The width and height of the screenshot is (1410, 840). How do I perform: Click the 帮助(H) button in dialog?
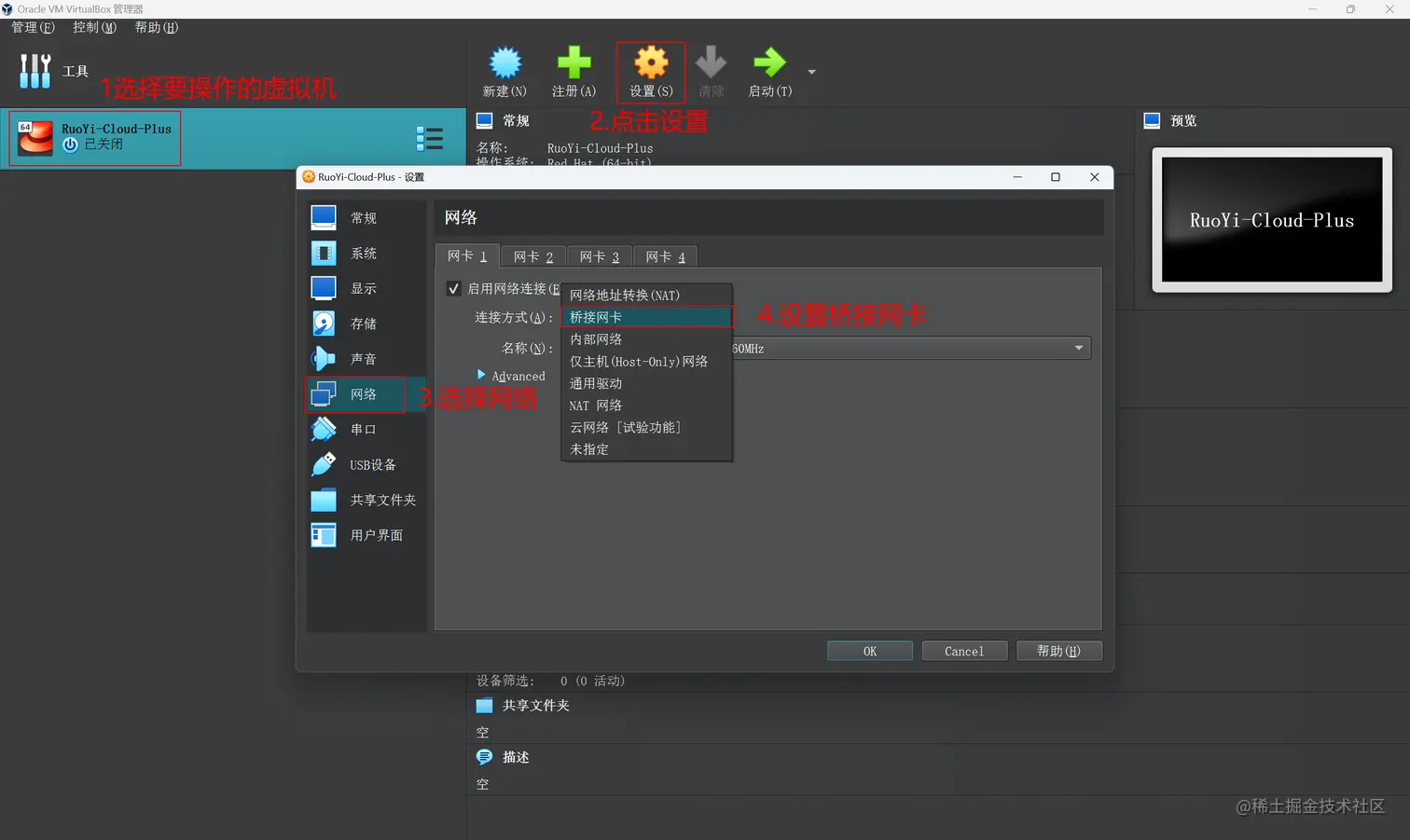pyautogui.click(x=1059, y=651)
